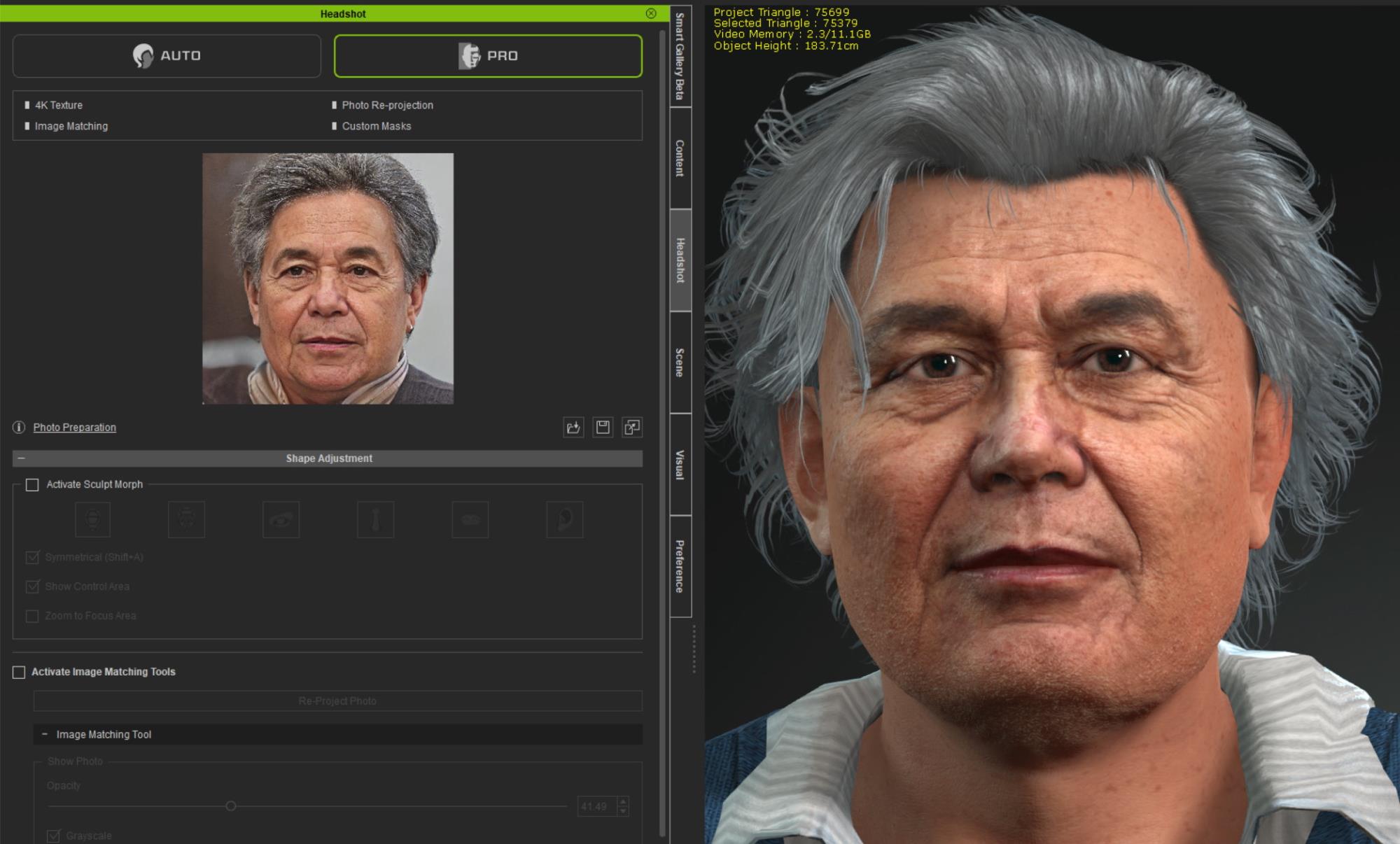
Task: Open the Photo Preparation link
Action: 75,427
